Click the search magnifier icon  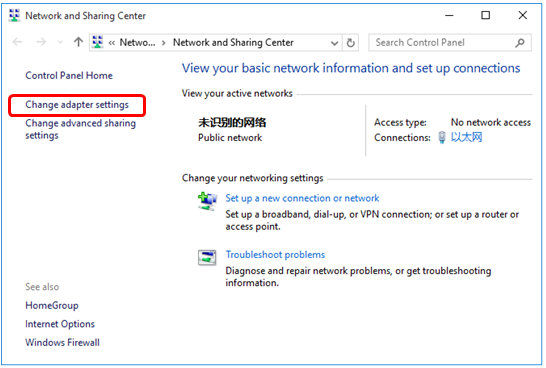point(520,43)
